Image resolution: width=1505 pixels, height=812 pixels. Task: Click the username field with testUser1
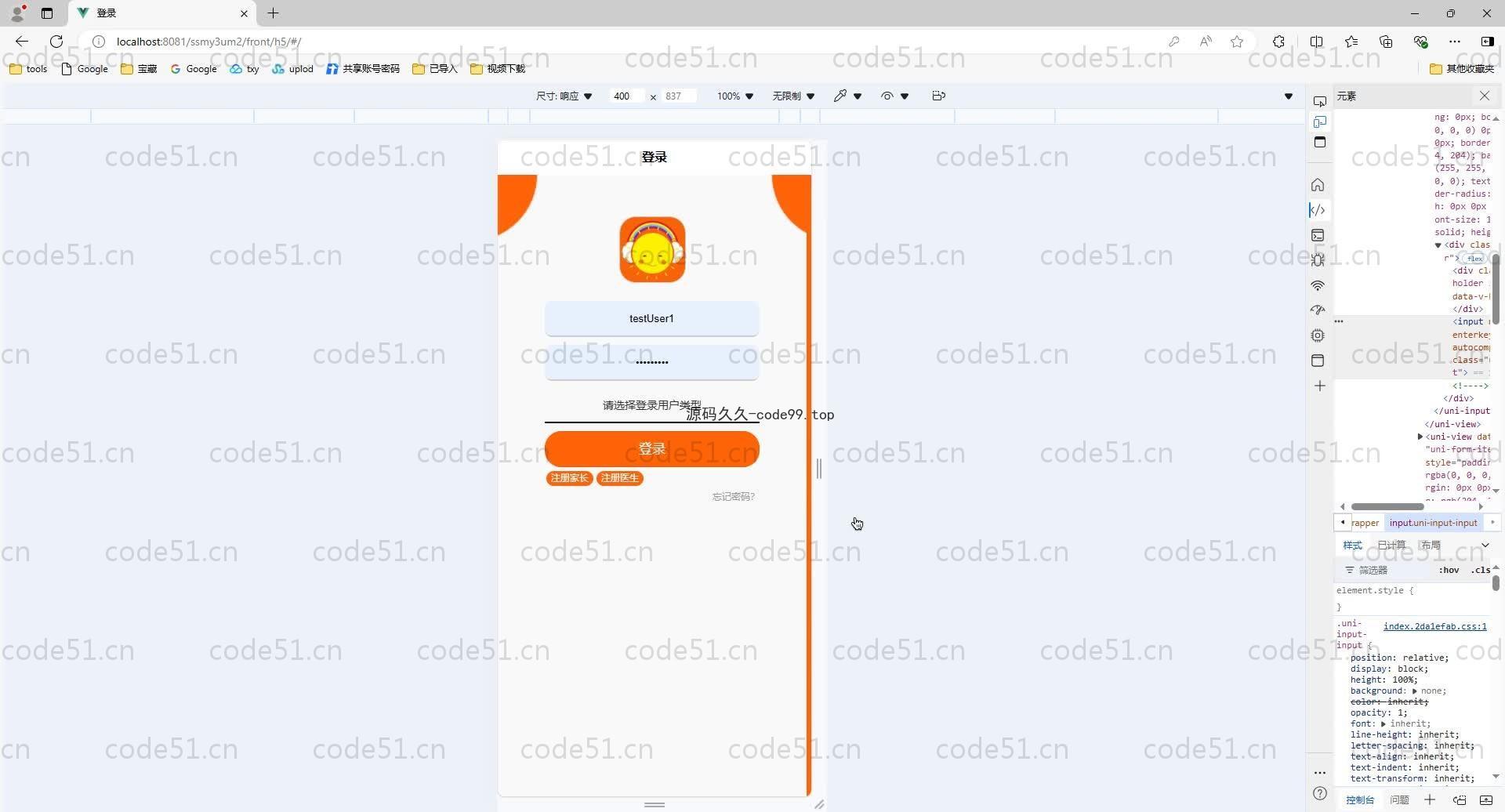651,318
